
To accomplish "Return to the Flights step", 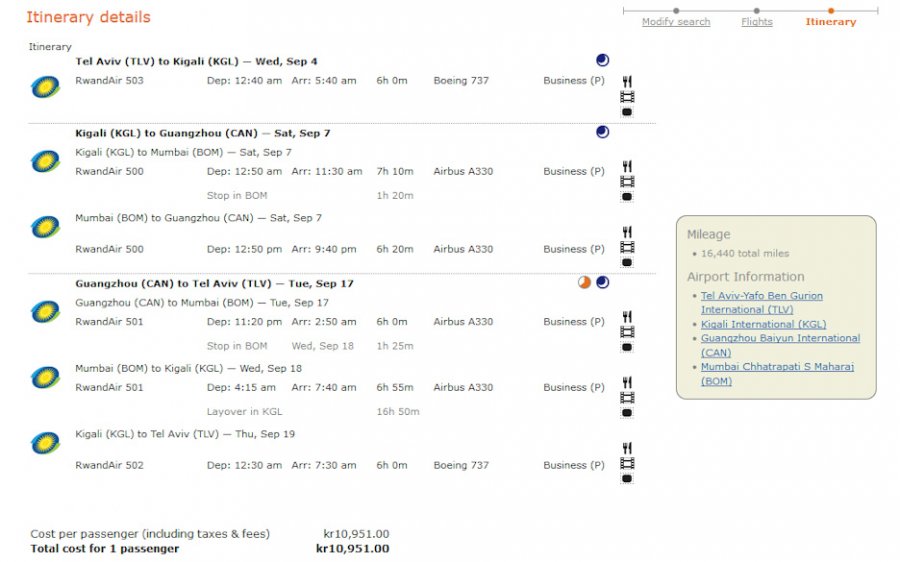I will [757, 22].
